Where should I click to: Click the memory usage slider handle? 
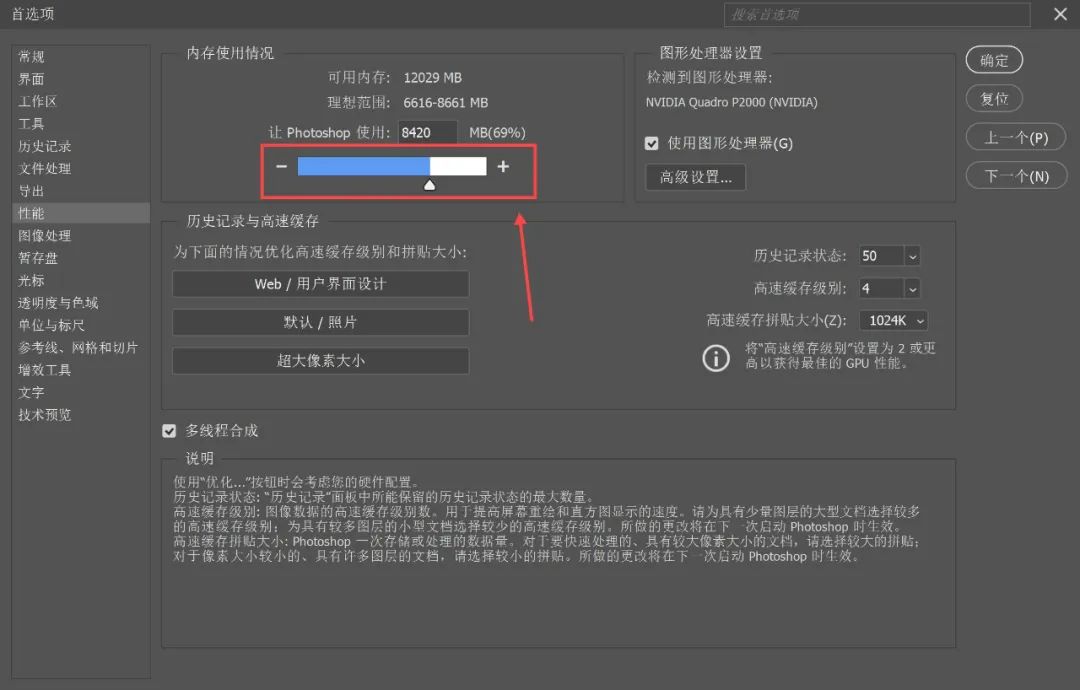[429, 184]
